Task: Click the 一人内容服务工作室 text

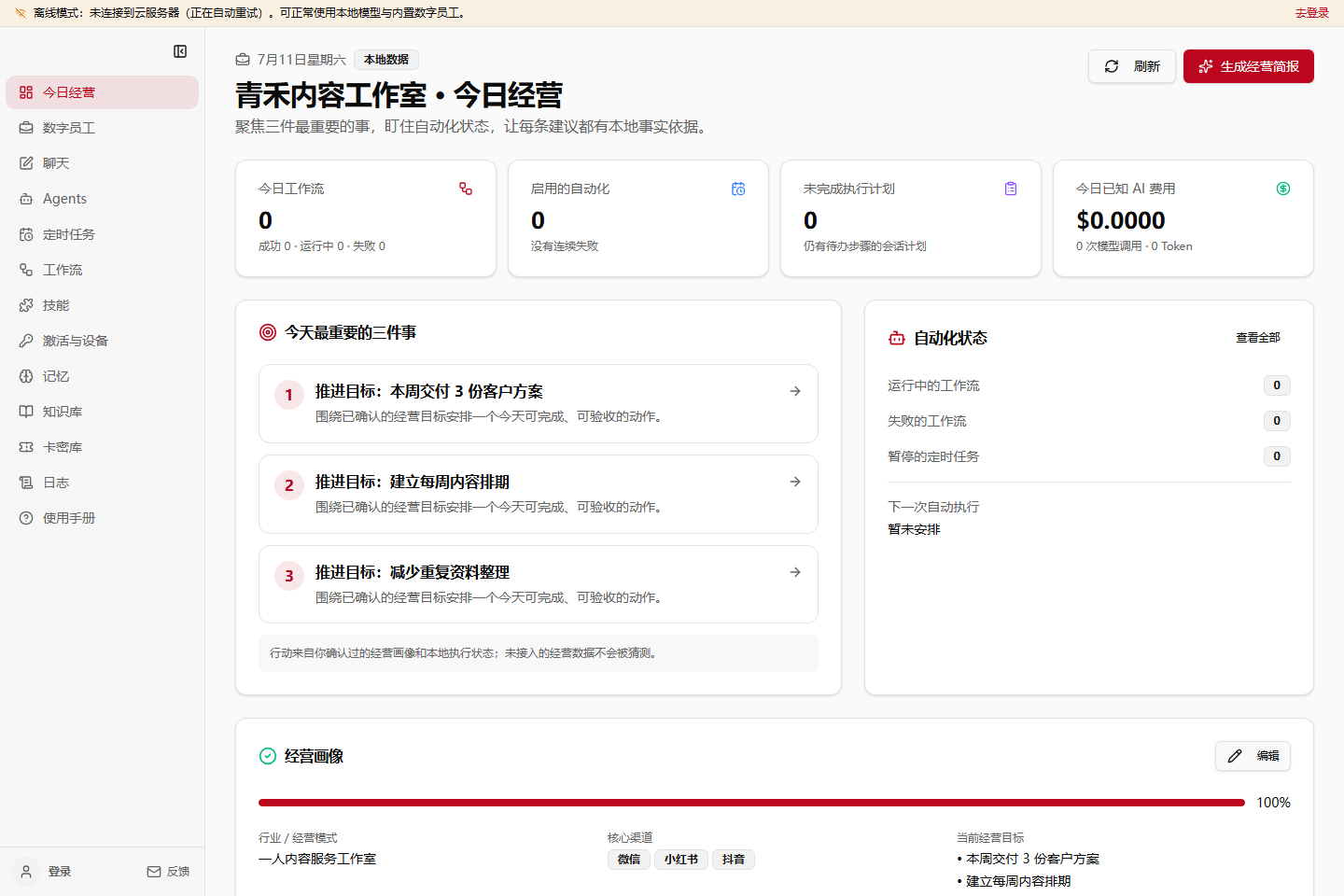Action: 317,859
